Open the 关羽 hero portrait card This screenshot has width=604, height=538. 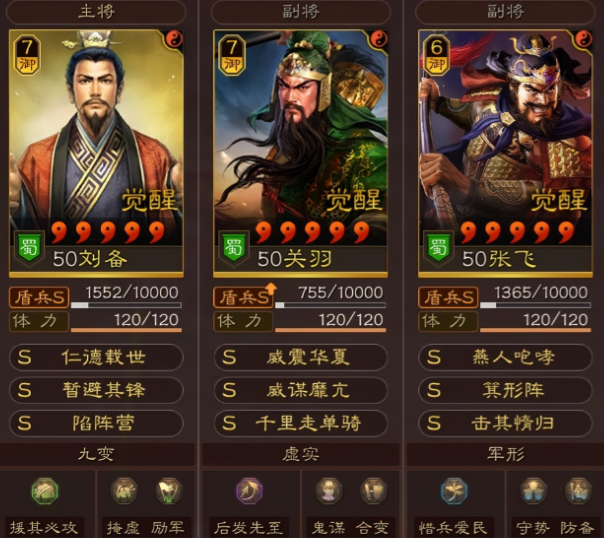(300, 153)
